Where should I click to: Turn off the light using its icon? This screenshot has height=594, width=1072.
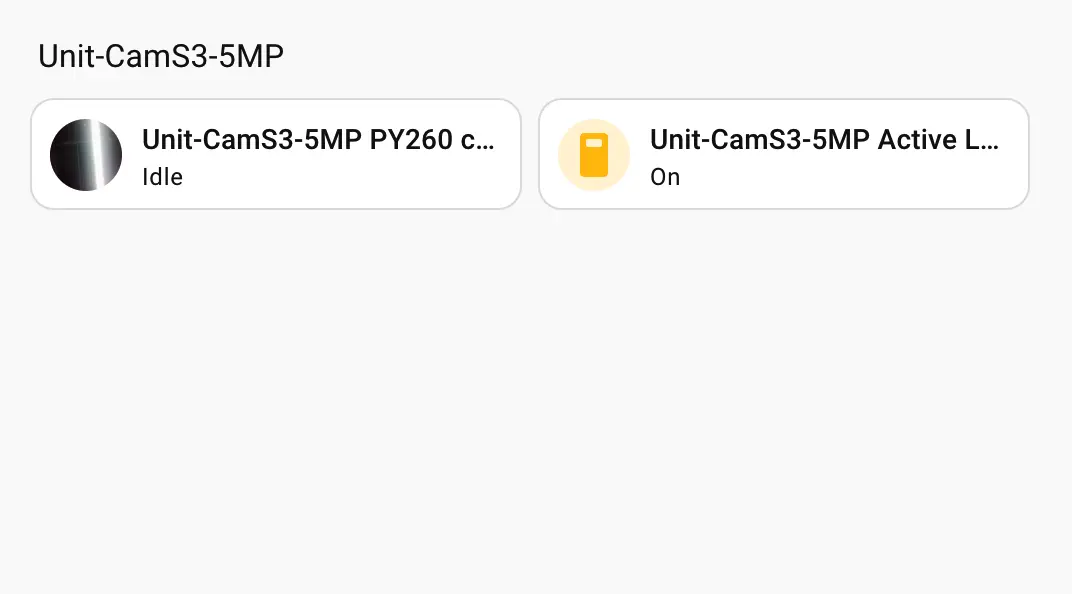click(x=594, y=155)
